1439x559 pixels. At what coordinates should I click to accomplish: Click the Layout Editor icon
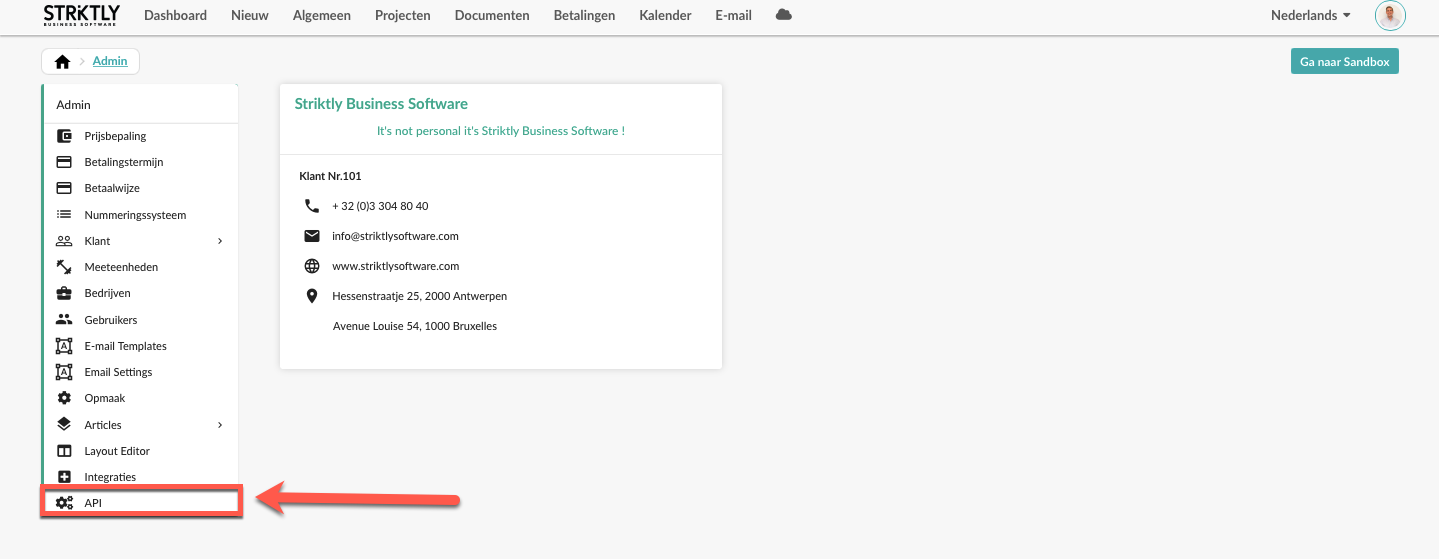click(64, 451)
